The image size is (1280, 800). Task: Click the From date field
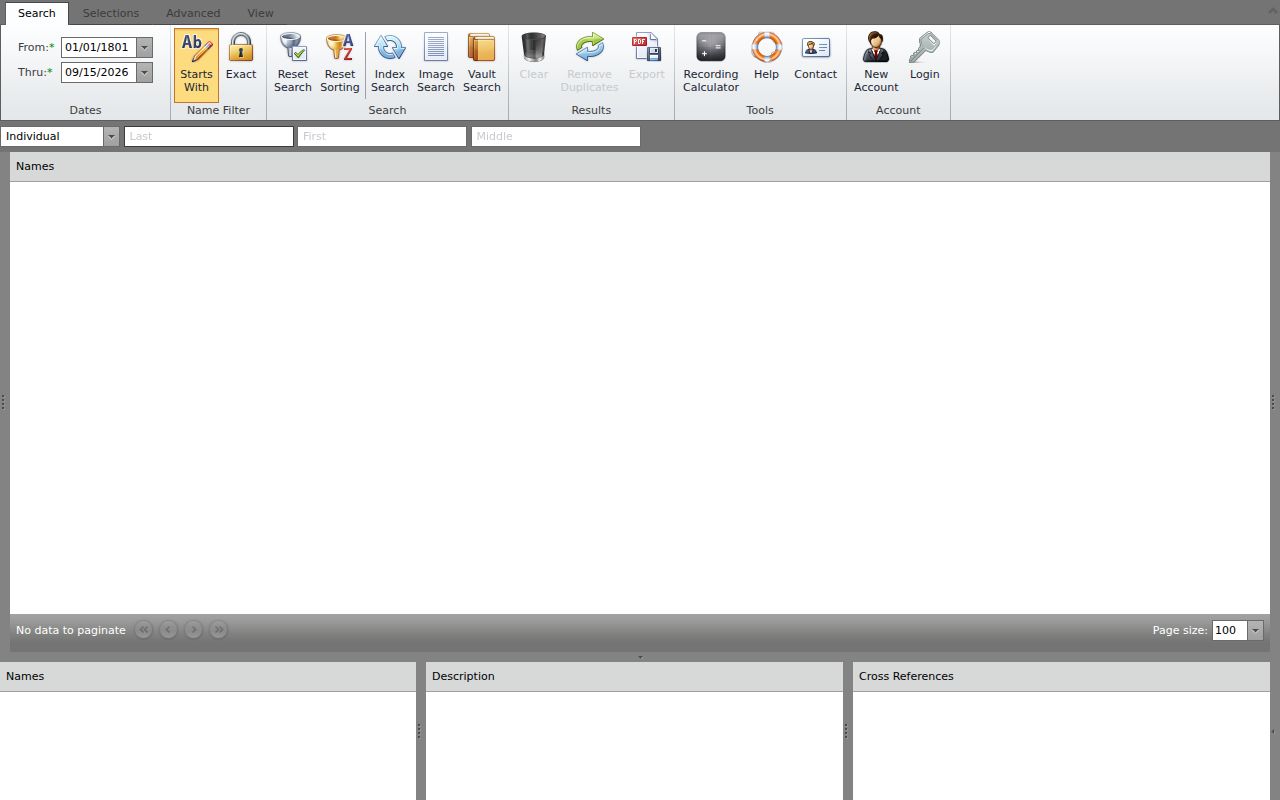(99, 47)
